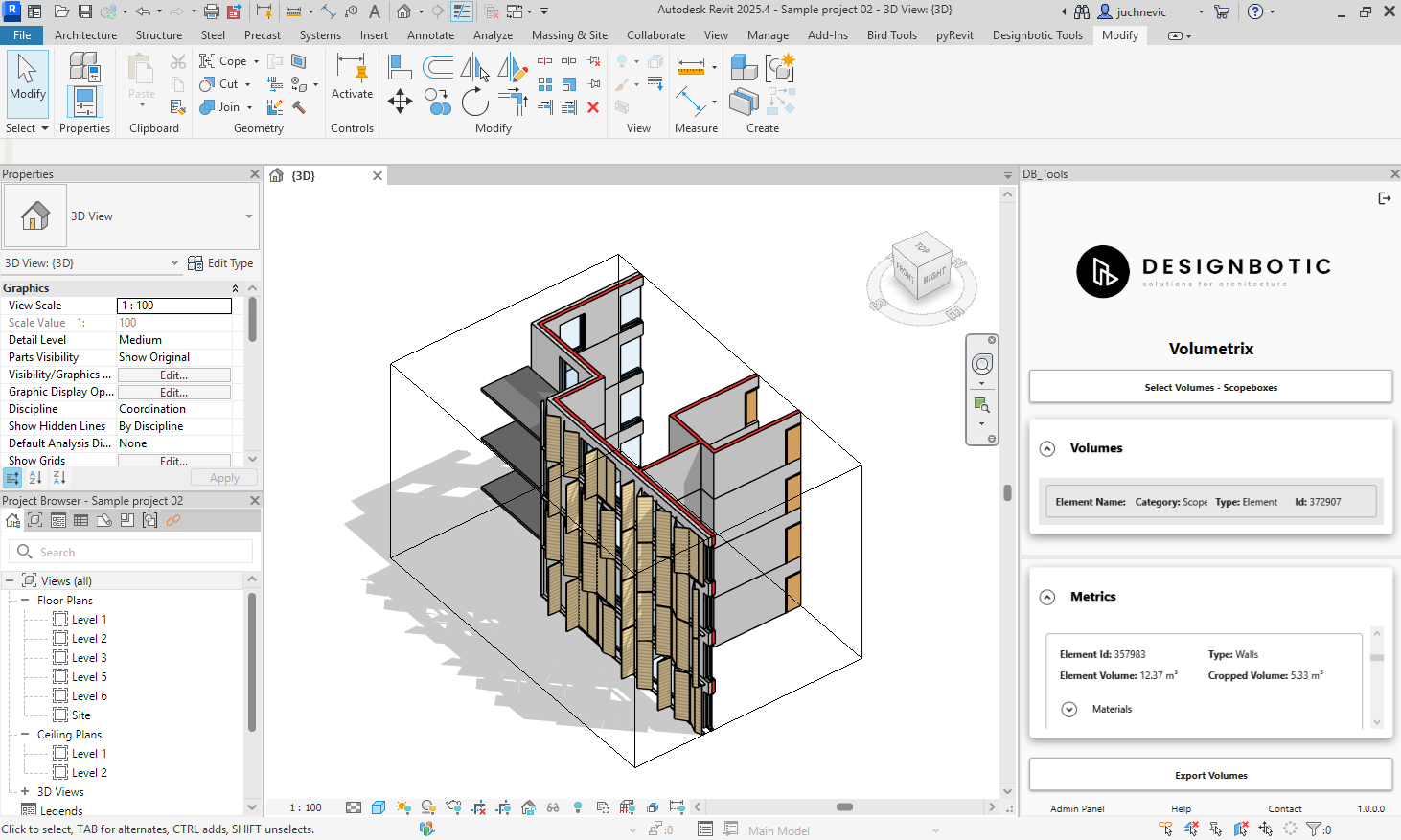Collapse the Volumes section
Screen dimensions: 1401x840
1047,448
